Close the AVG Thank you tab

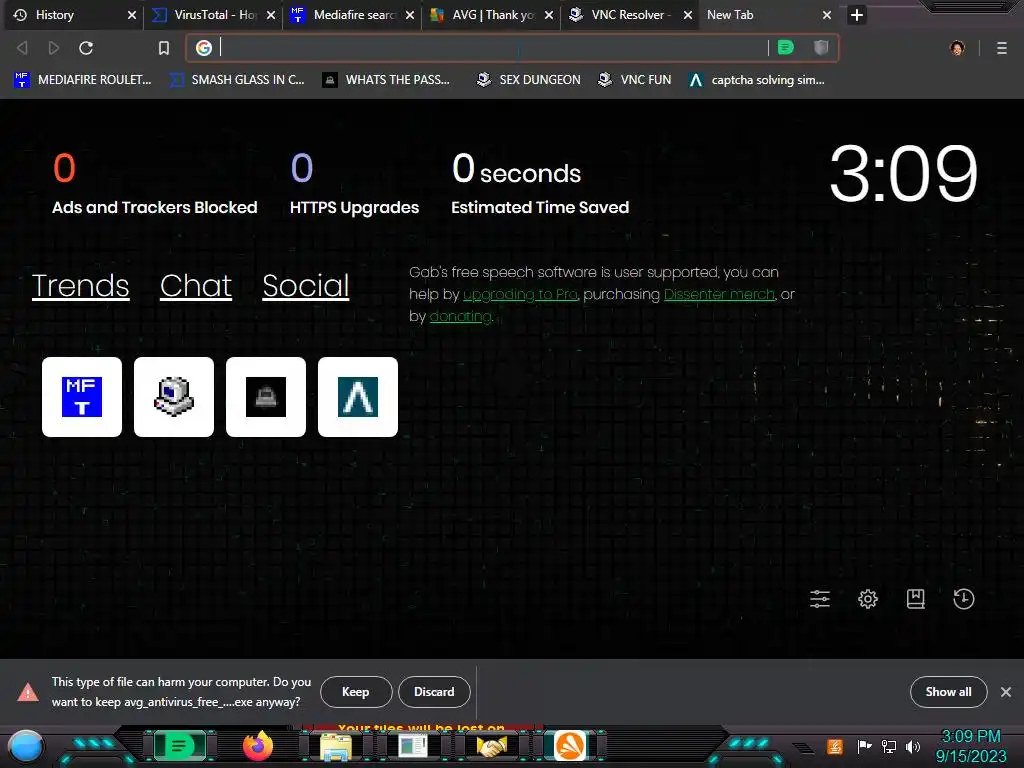(x=549, y=15)
